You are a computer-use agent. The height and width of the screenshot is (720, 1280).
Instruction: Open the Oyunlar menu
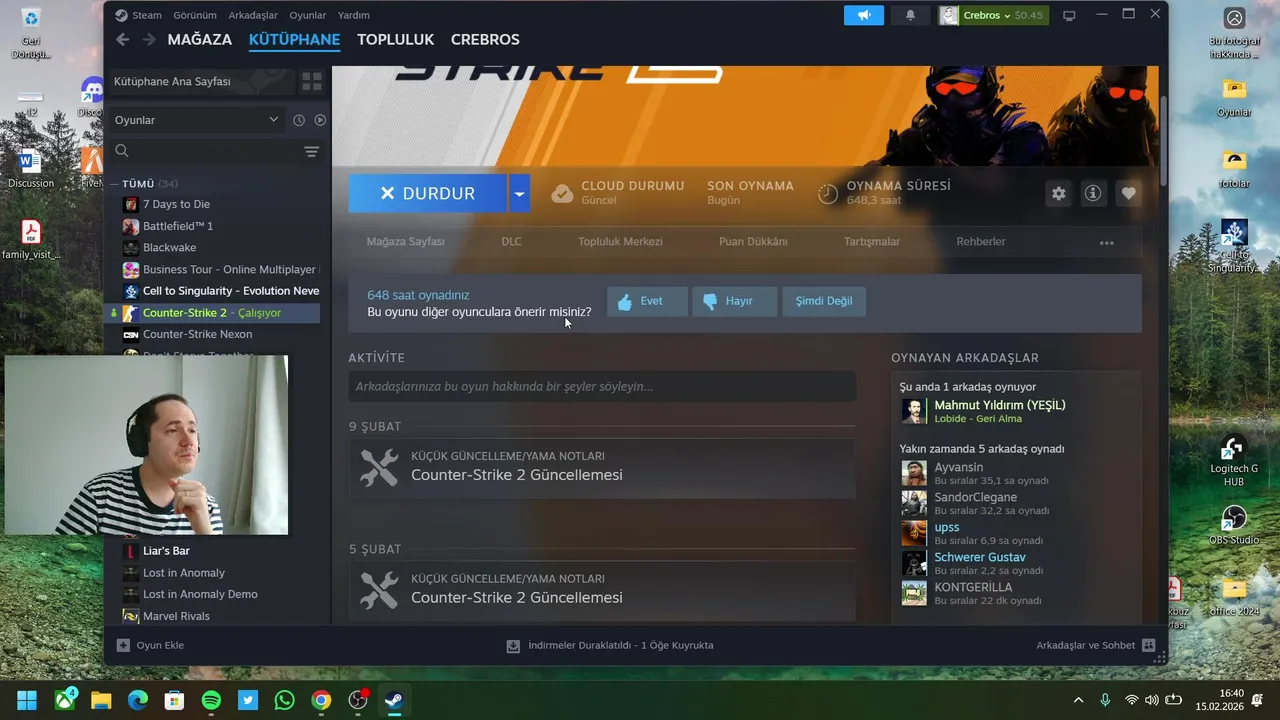pyautogui.click(x=308, y=15)
